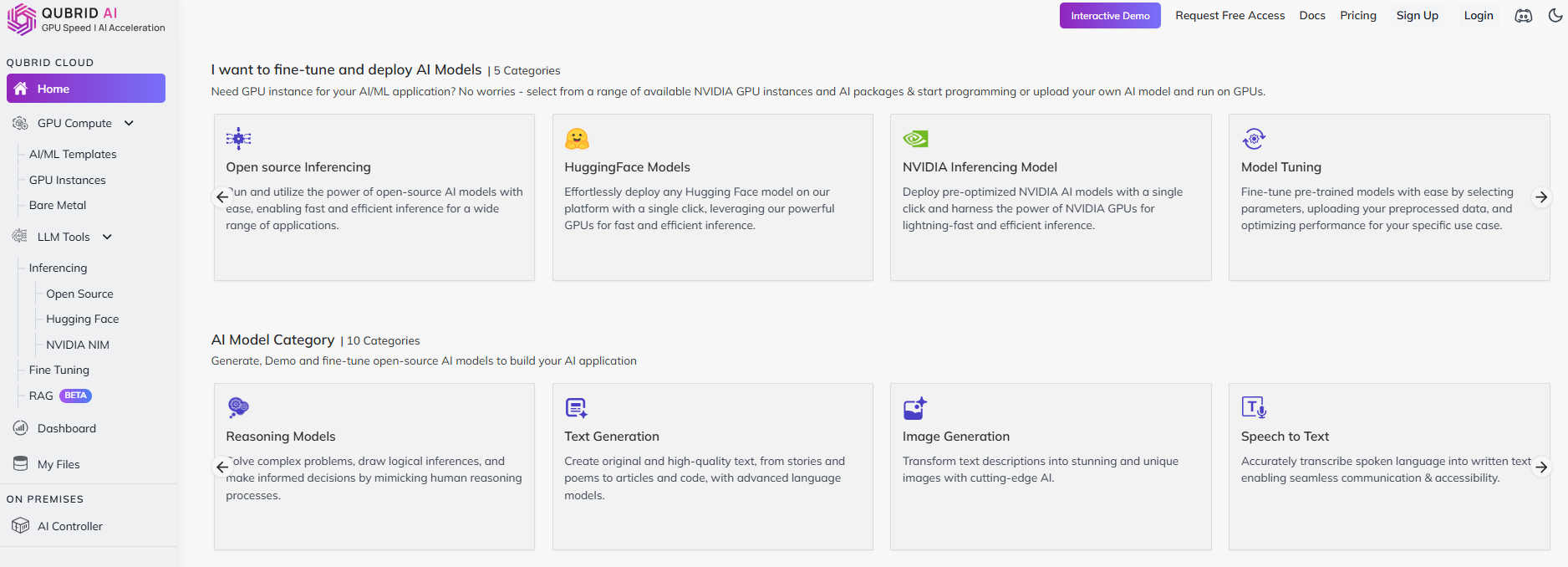Click the Reasoning Models icon
The height and width of the screenshot is (567, 1568).
click(238, 407)
